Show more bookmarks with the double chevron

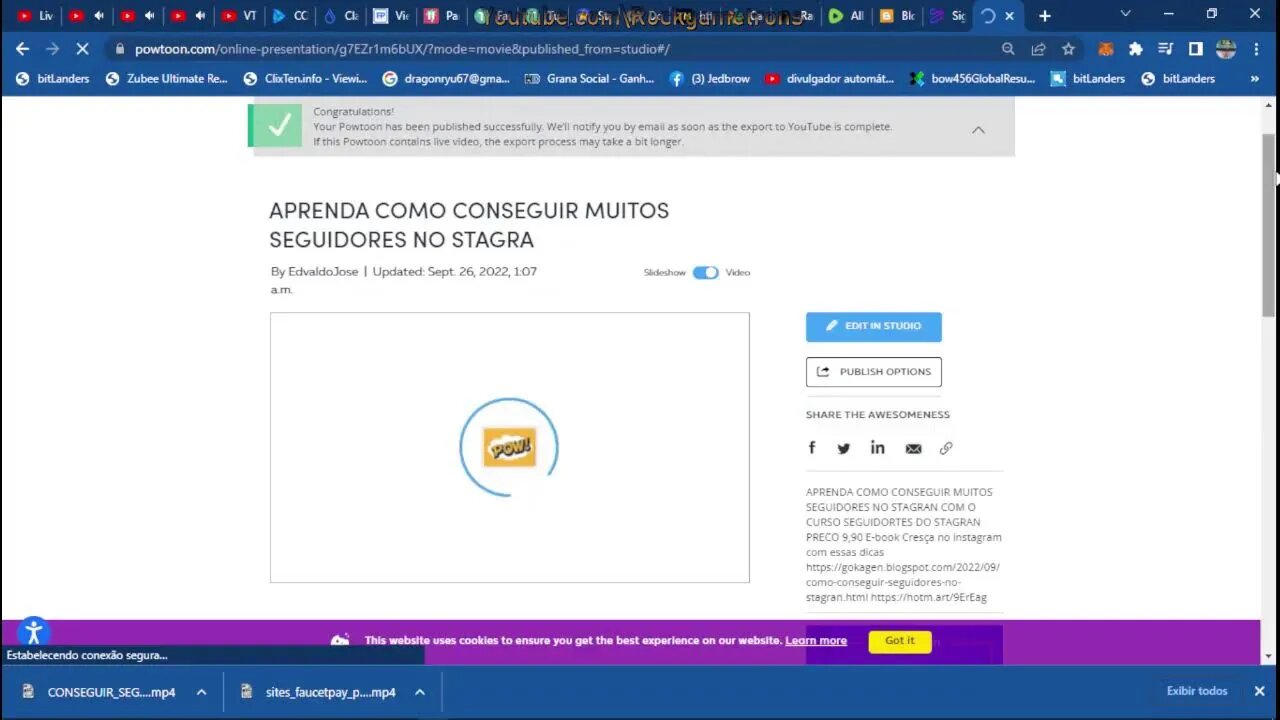[x=1255, y=78]
